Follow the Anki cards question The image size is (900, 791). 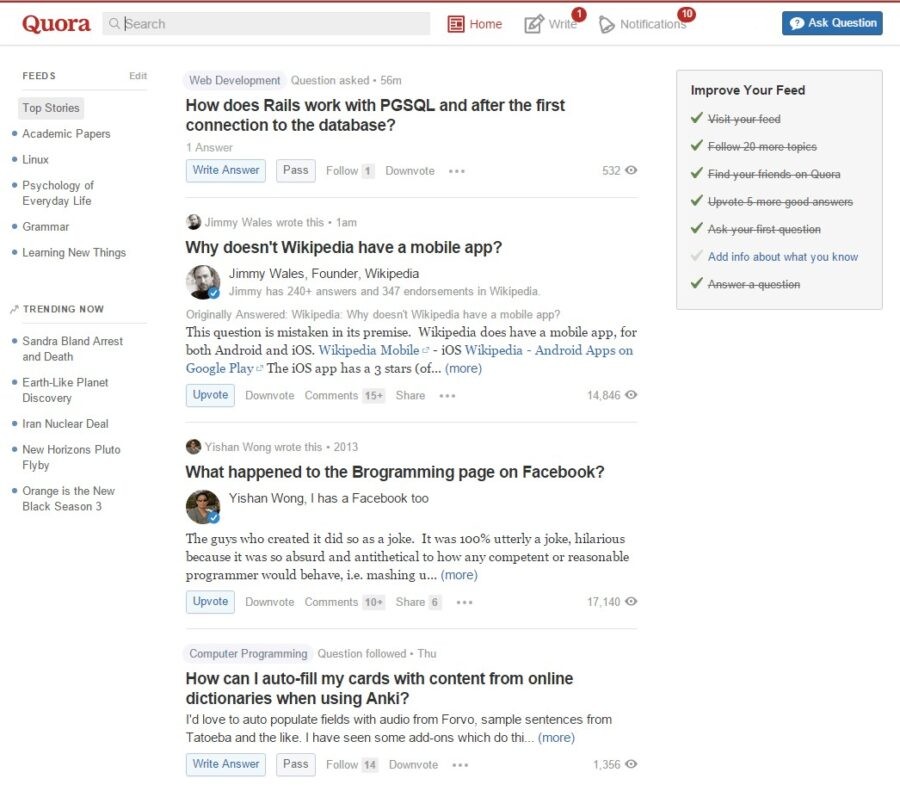click(352, 765)
